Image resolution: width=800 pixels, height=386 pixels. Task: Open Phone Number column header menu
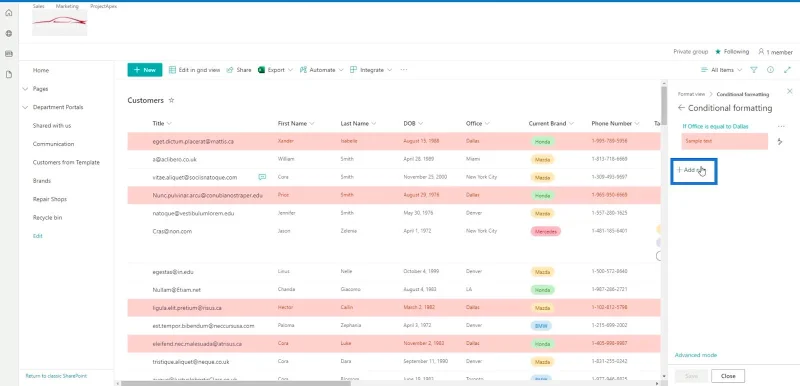click(x=615, y=123)
